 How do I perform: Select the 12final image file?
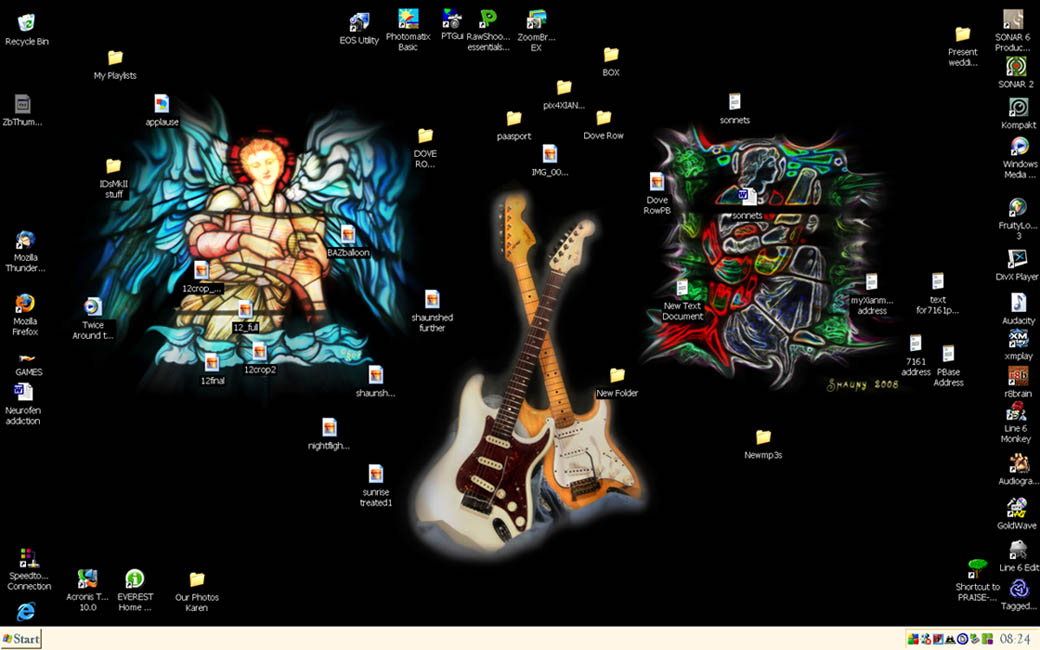point(212,363)
